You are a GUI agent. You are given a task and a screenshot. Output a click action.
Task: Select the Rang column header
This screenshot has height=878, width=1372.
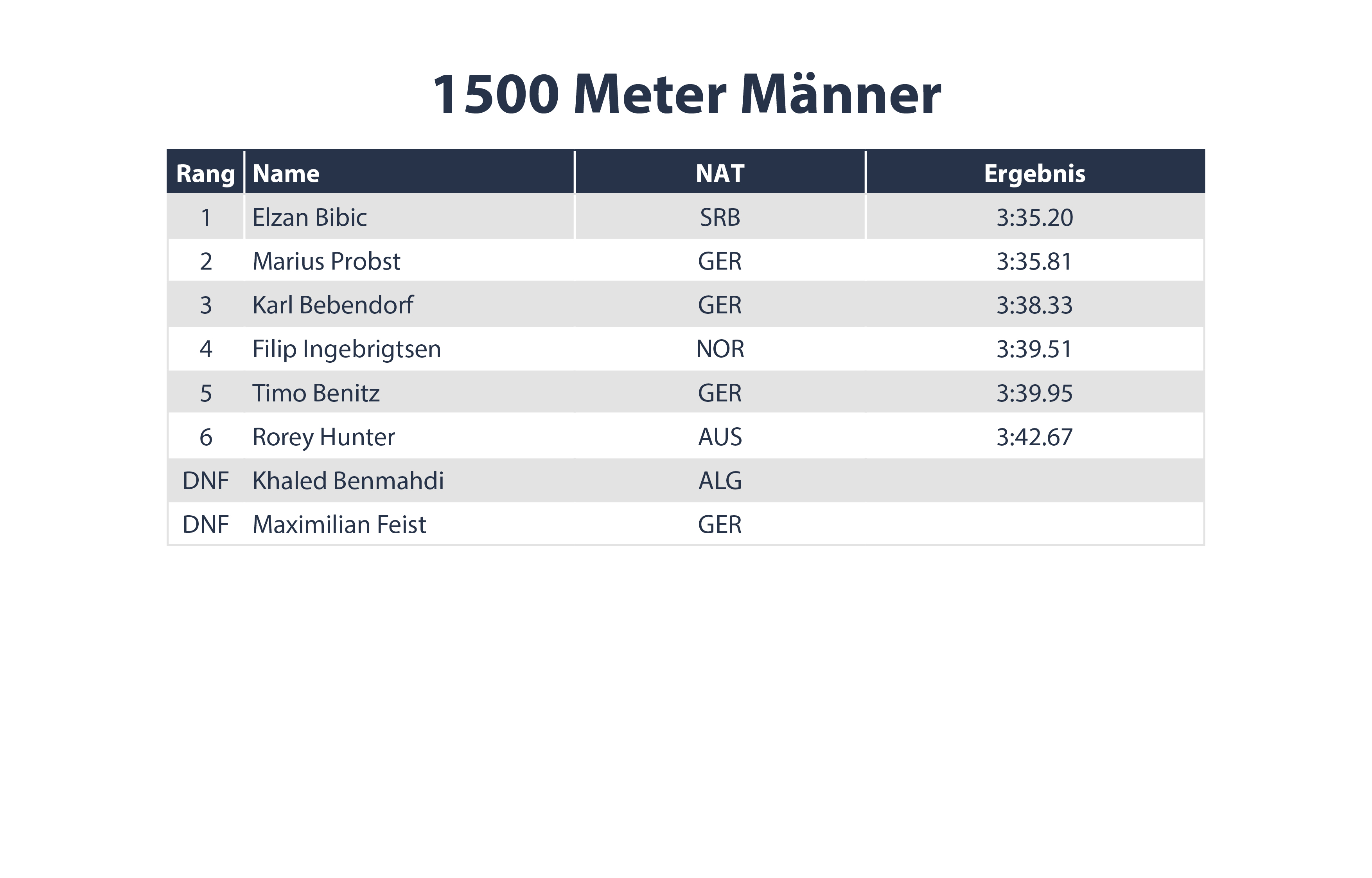[206, 173]
